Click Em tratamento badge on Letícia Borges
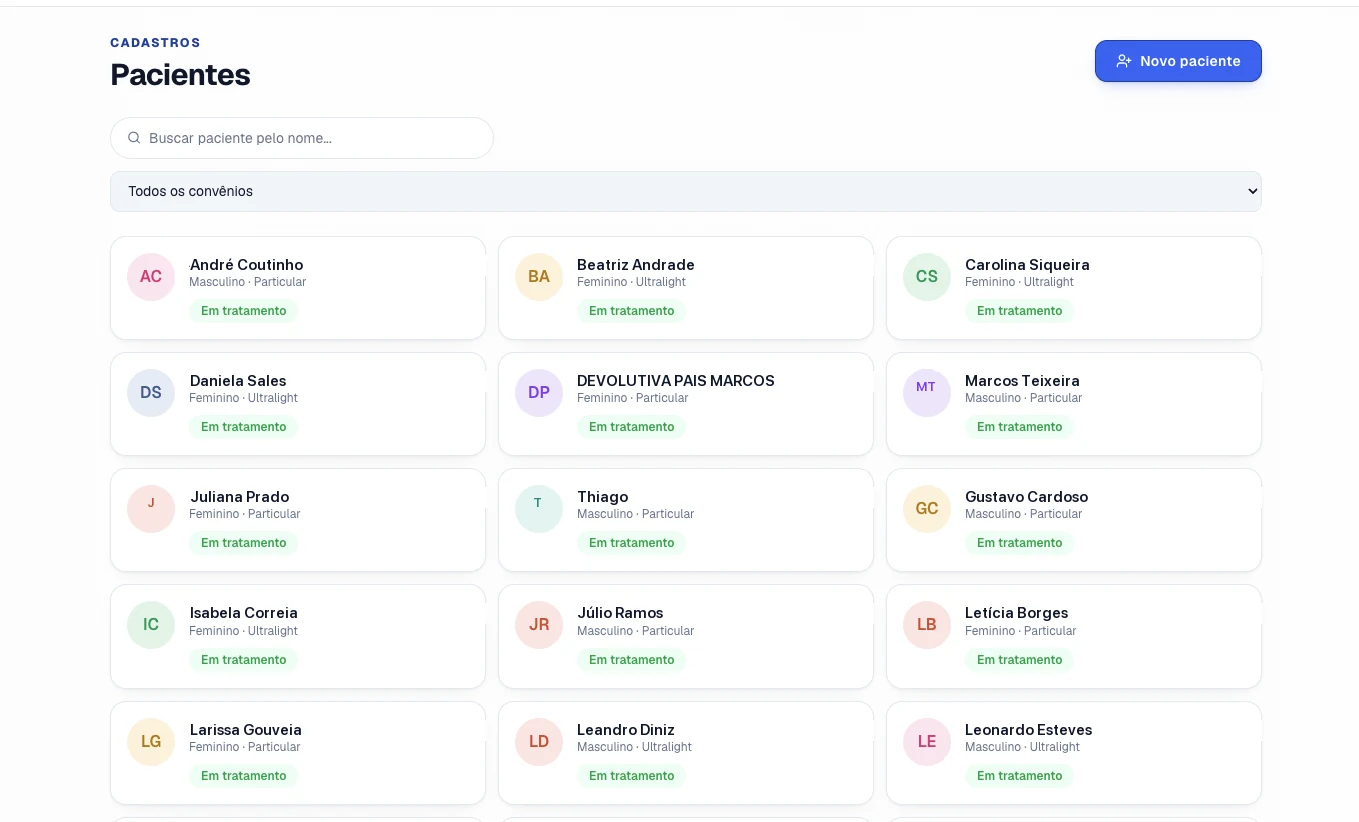This screenshot has height=822, width=1359. pos(1020,660)
